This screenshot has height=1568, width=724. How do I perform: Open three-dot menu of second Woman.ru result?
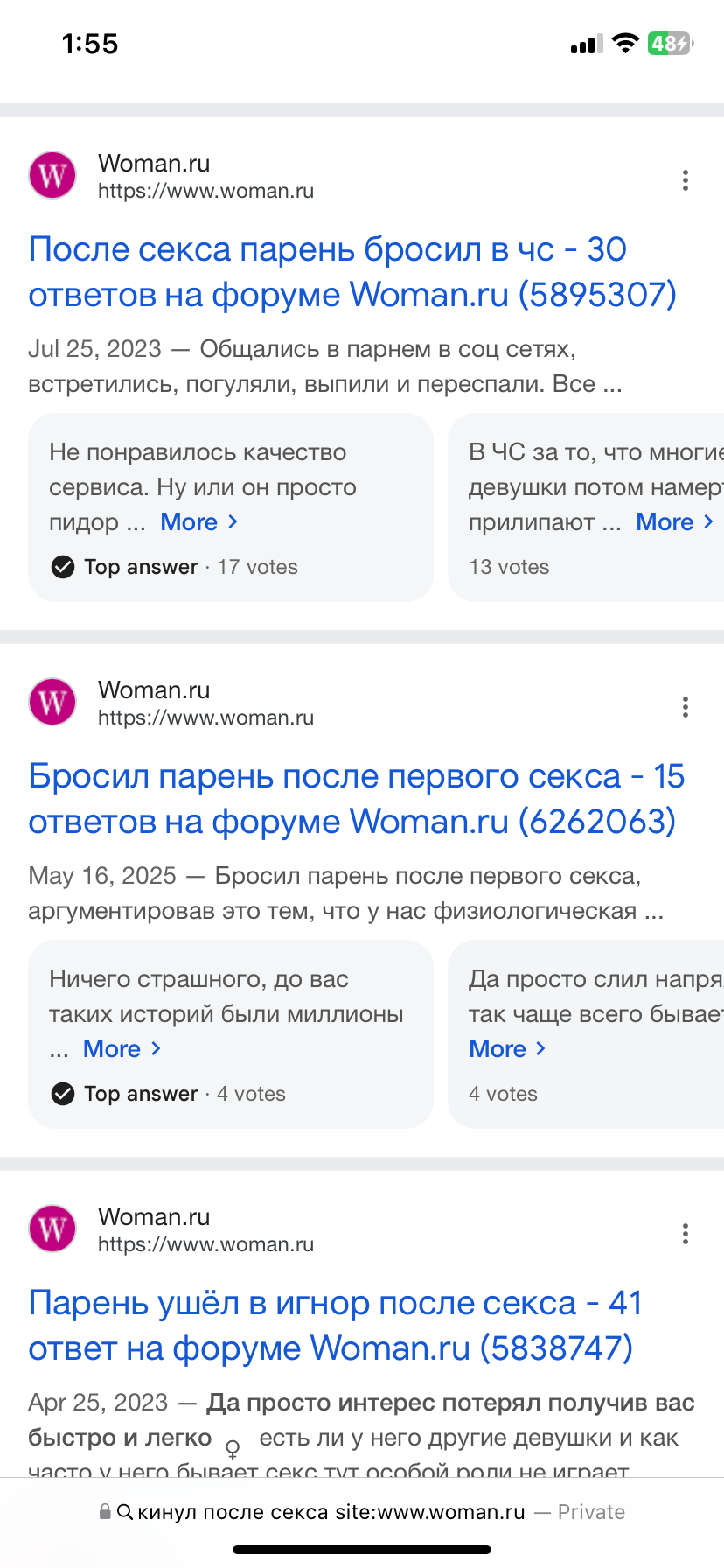point(685,707)
